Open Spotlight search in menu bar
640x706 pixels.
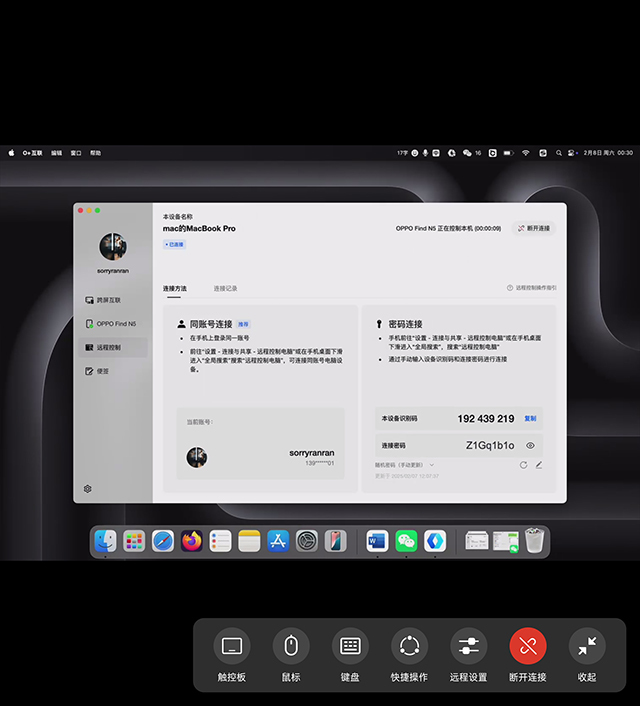point(558,153)
